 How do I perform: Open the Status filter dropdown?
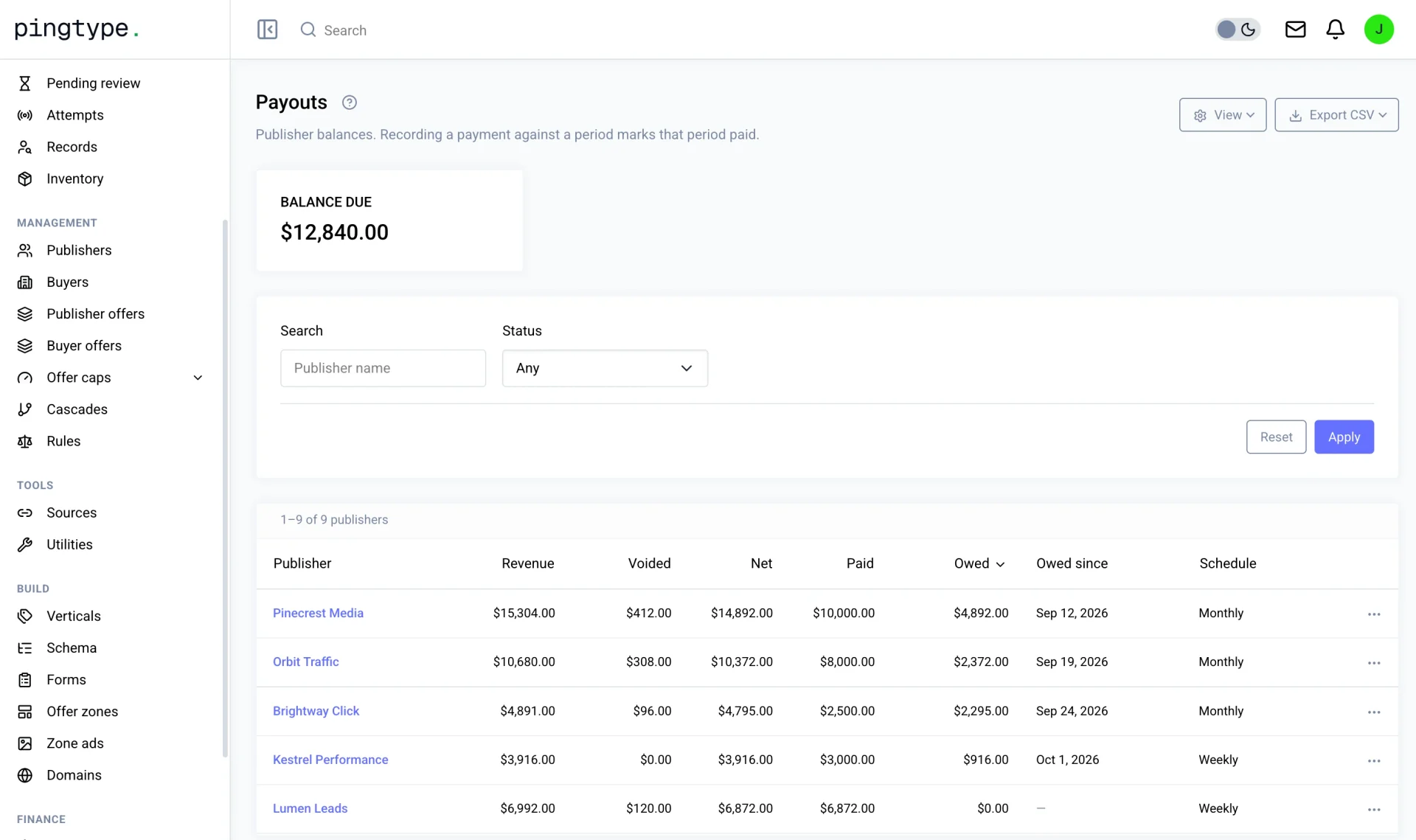pyautogui.click(x=605, y=368)
